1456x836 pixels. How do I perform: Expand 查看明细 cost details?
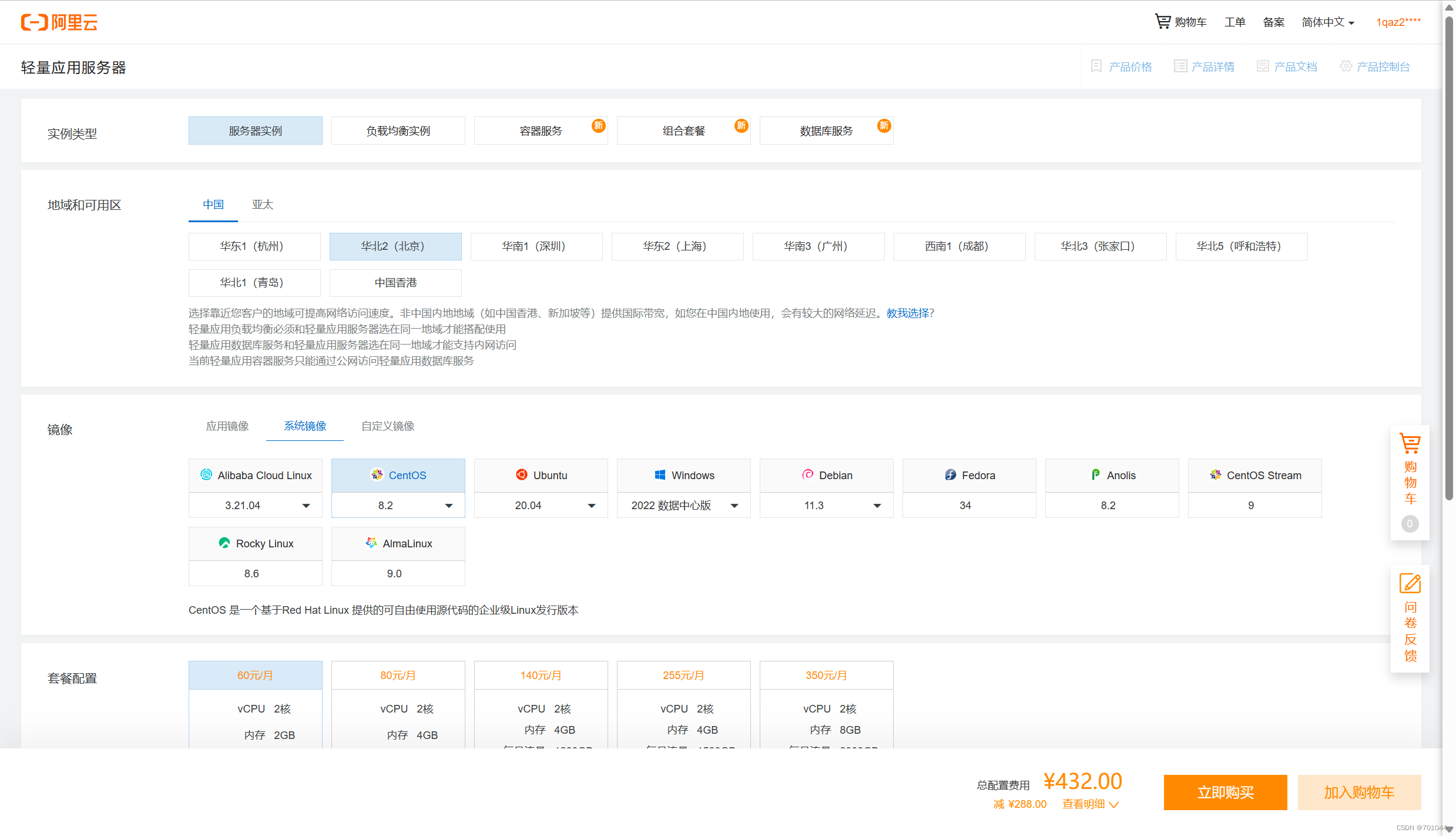pyautogui.click(x=1090, y=804)
